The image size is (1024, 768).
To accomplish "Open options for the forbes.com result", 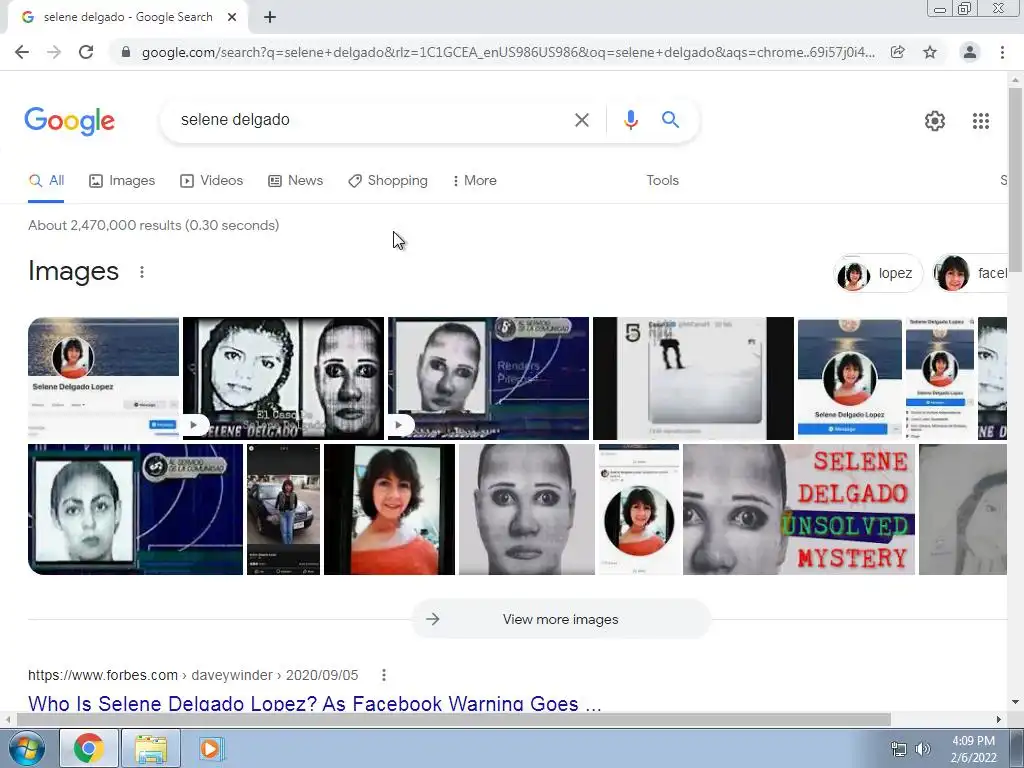I will (x=384, y=675).
